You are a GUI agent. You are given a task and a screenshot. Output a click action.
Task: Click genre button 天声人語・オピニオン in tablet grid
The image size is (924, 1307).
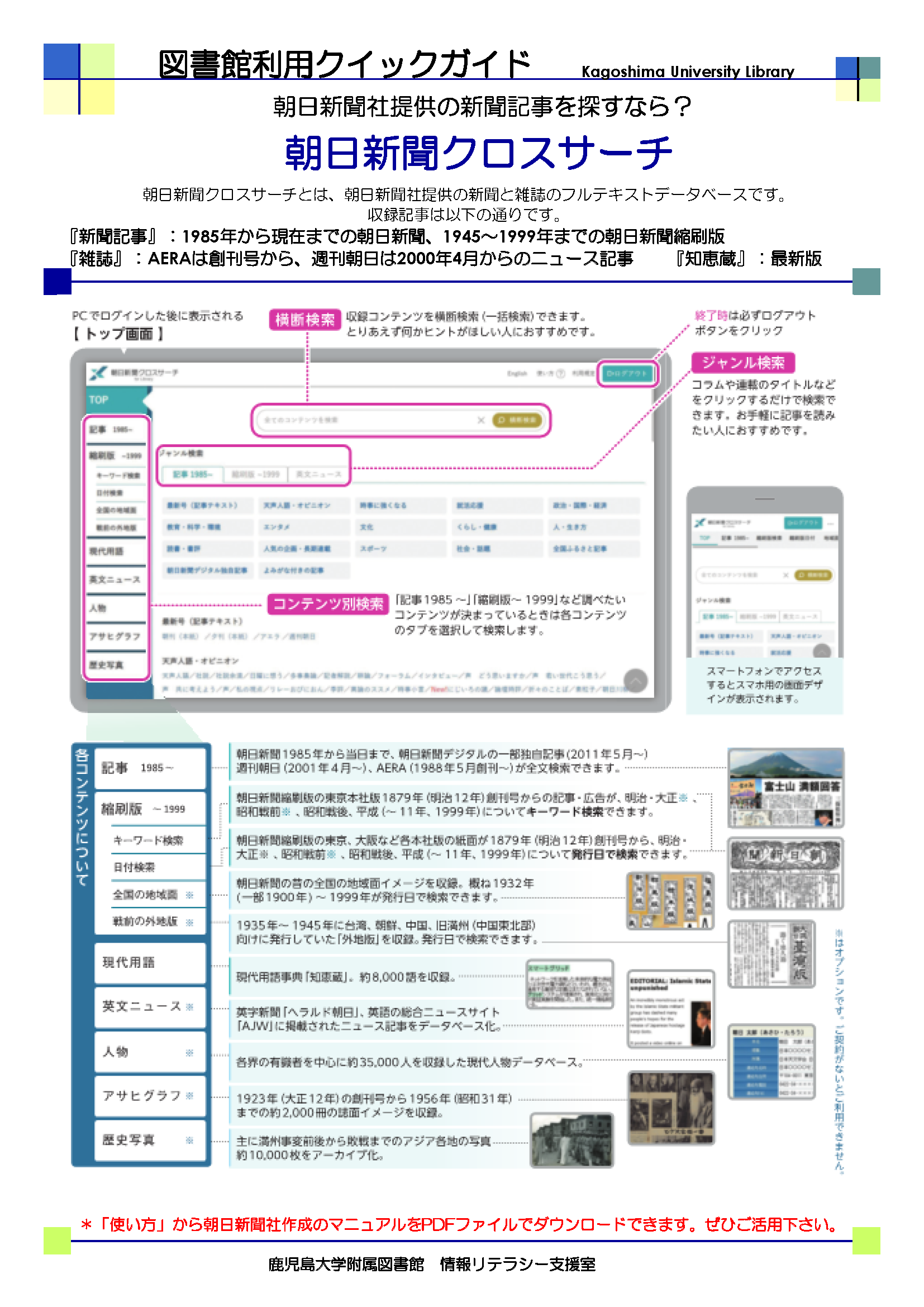304,506
